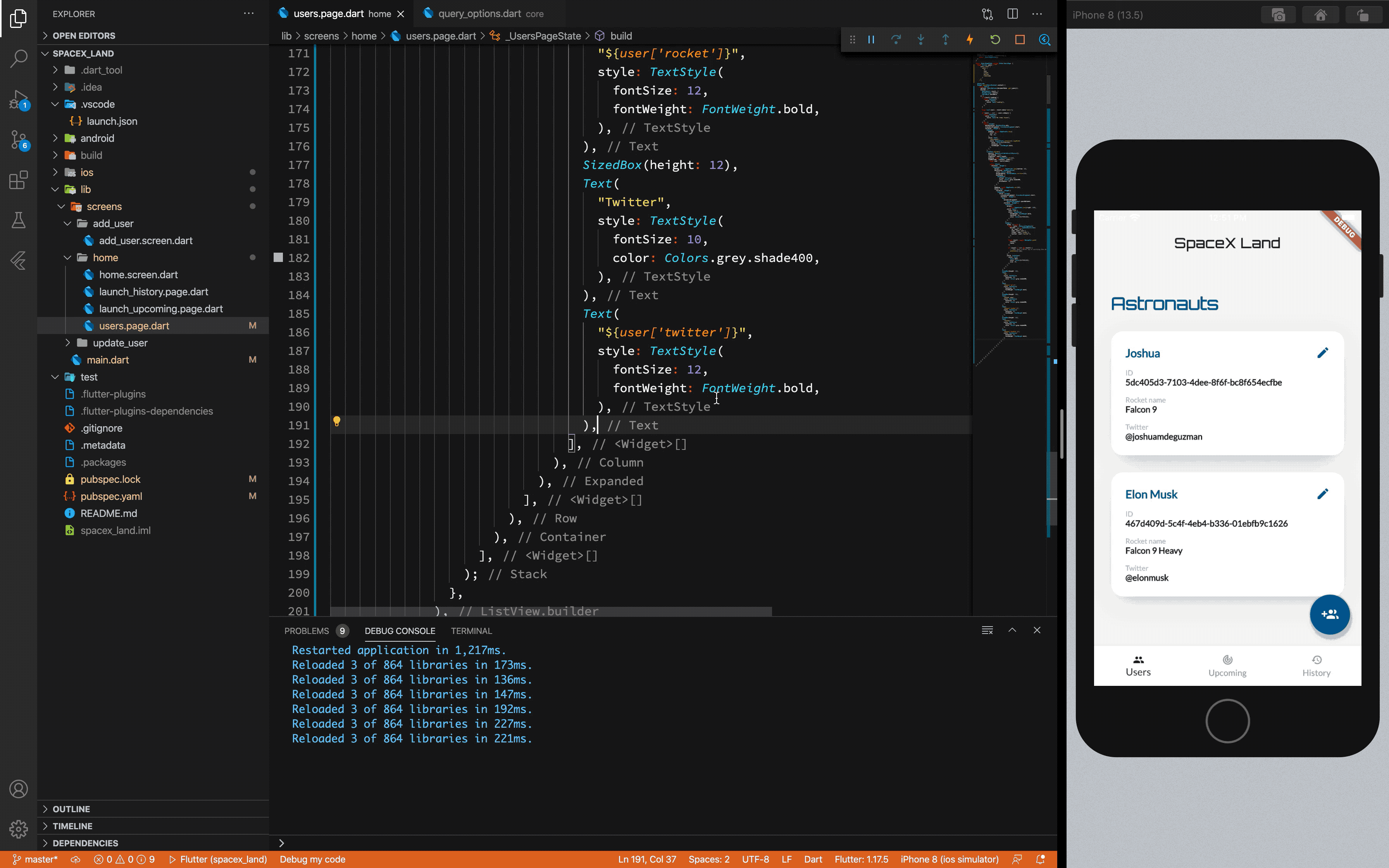Open the TERMINAL panel tab

coord(471,631)
